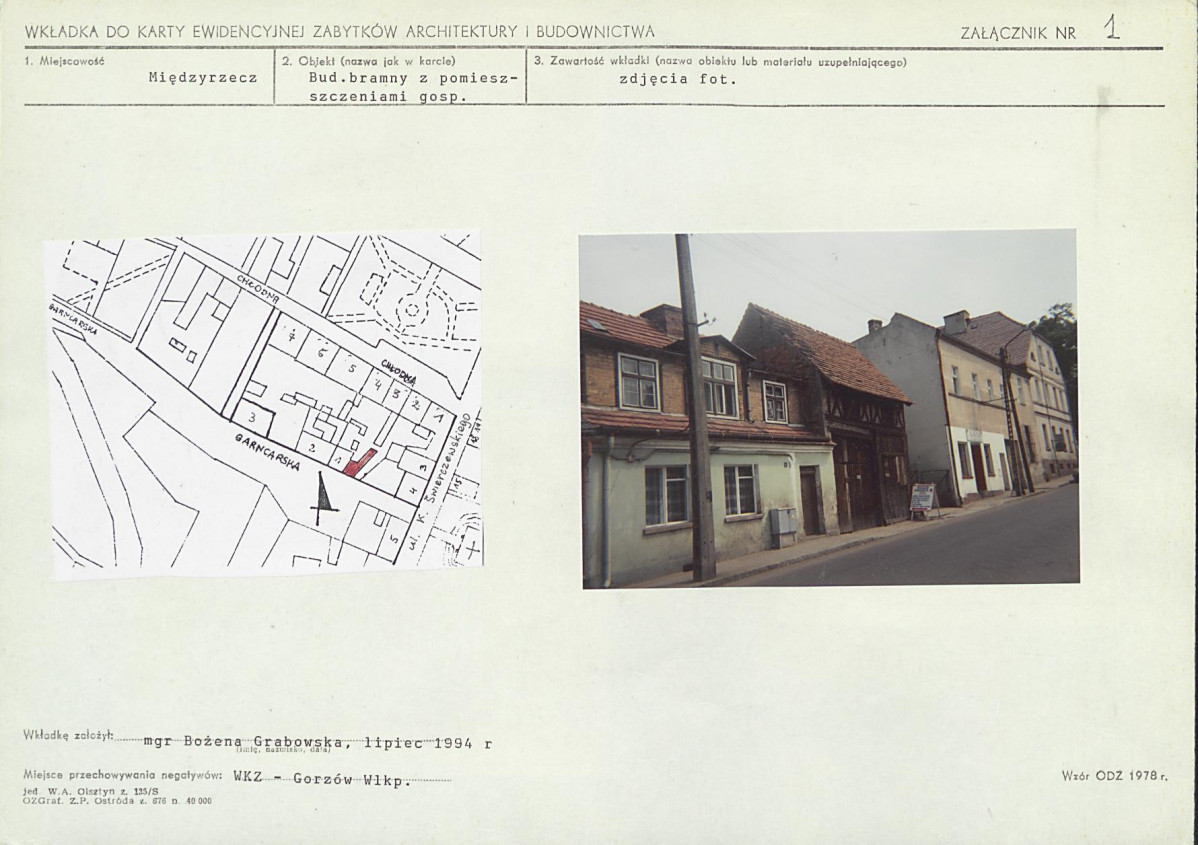
Task: Select the 'Bud.bramny z pomieszczeniami gosp.' object field
Action: tap(400, 87)
